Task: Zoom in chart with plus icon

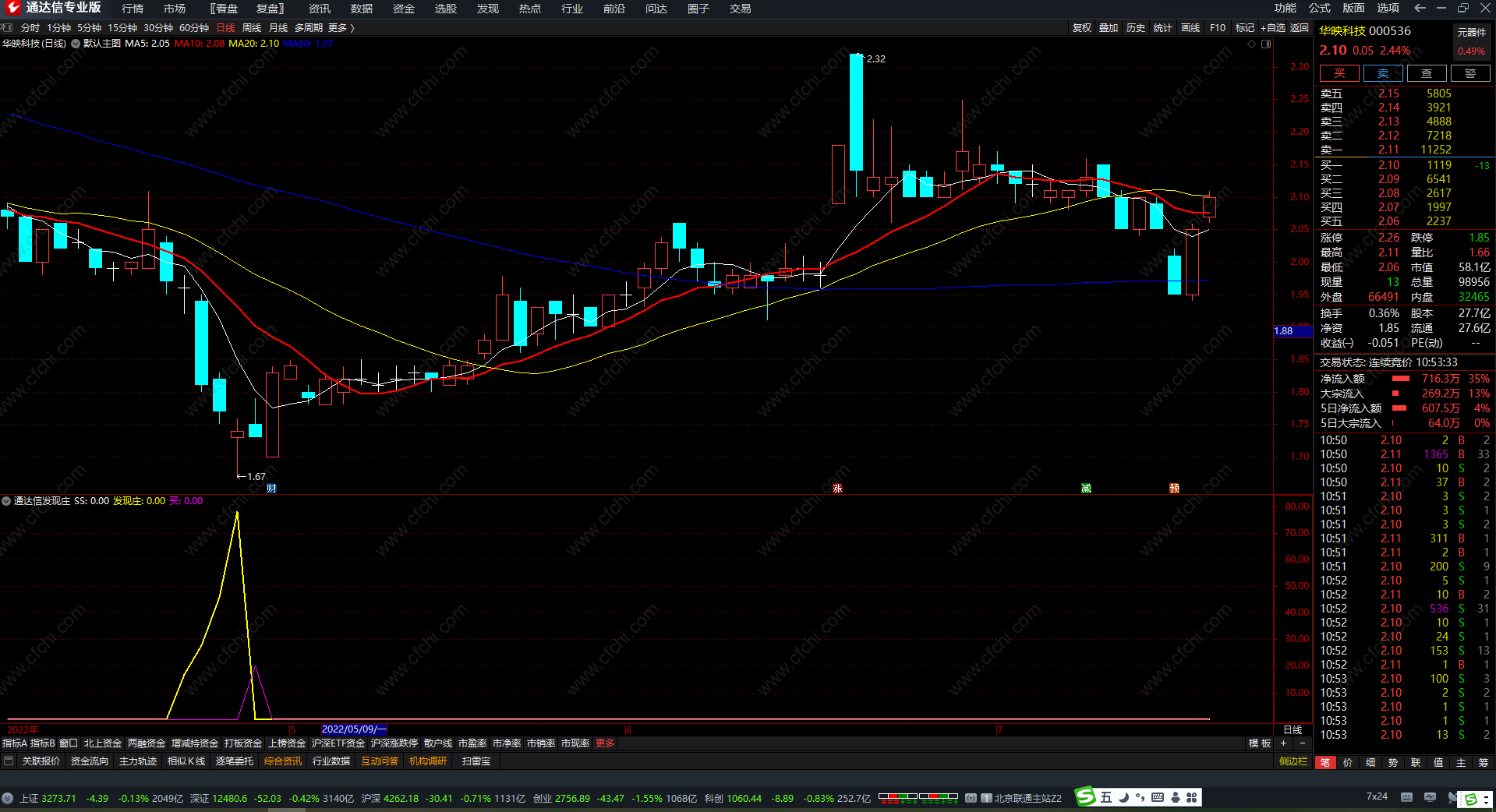Action: pos(1283,743)
